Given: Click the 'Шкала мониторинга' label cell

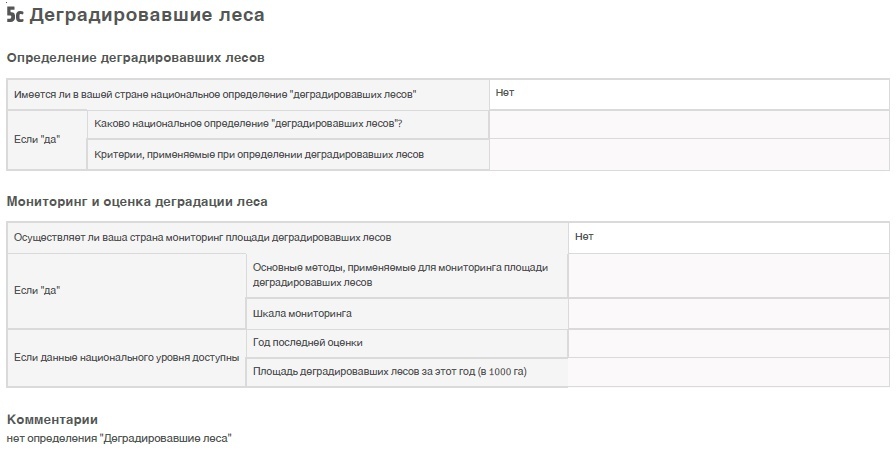Looking at the screenshot, I should [x=407, y=314].
